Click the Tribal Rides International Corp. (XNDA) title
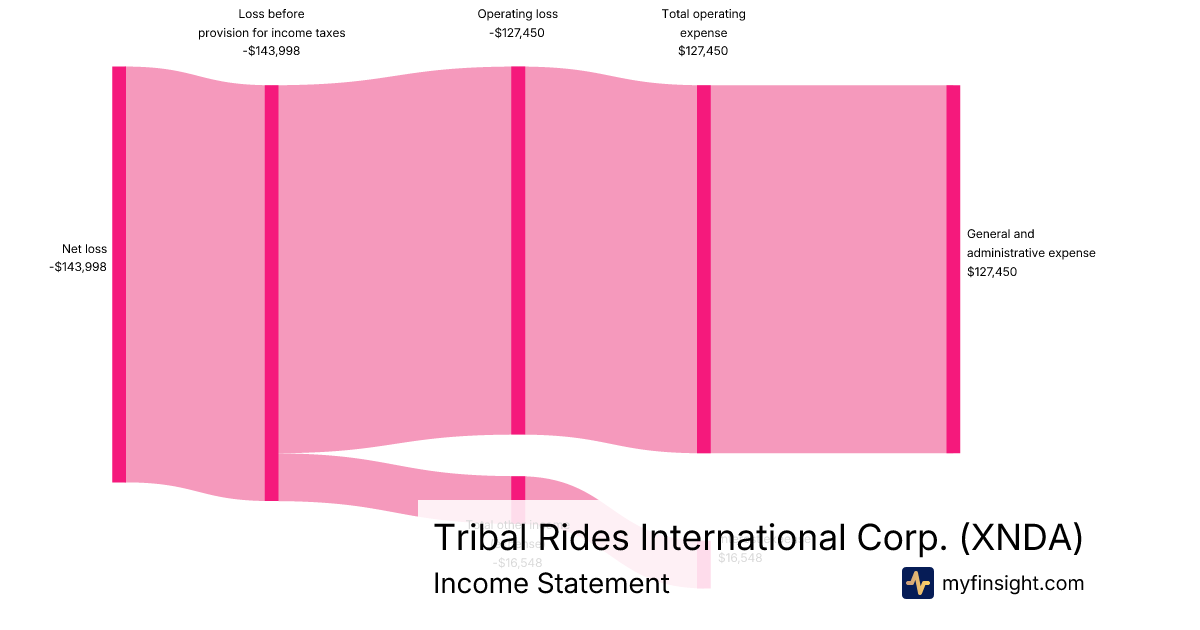The image size is (1200, 630). click(x=758, y=538)
